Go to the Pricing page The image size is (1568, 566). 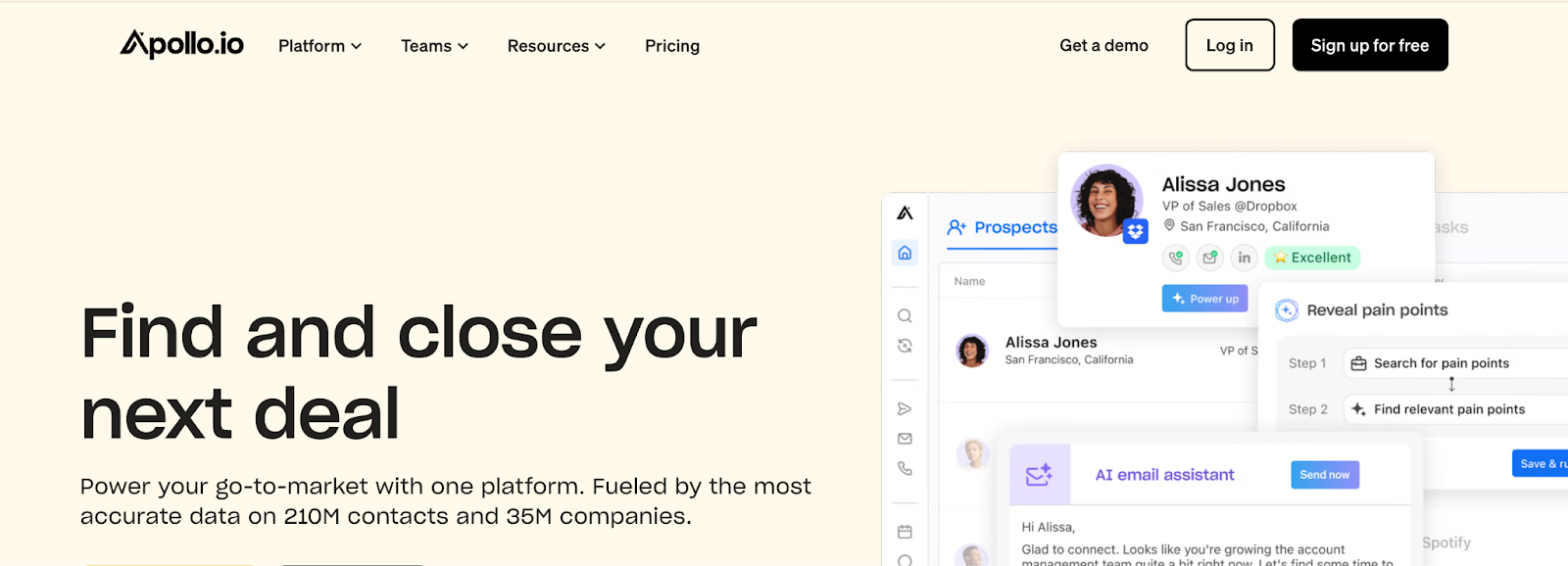pos(672,46)
